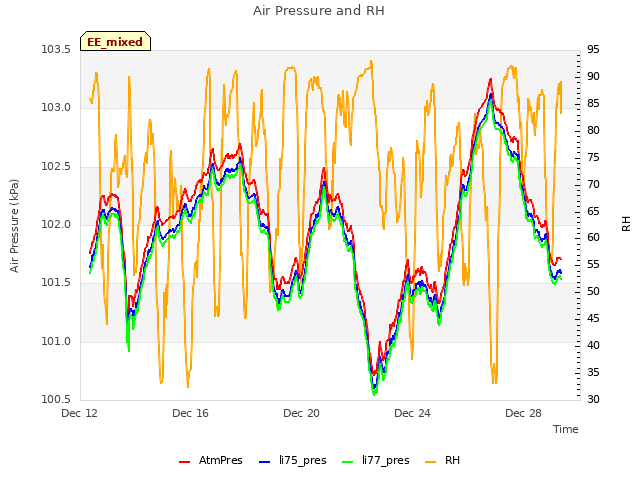This screenshot has width=640, height=480.
Task: Click the Dec 24 date tick label
Action: click(x=412, y=413)
